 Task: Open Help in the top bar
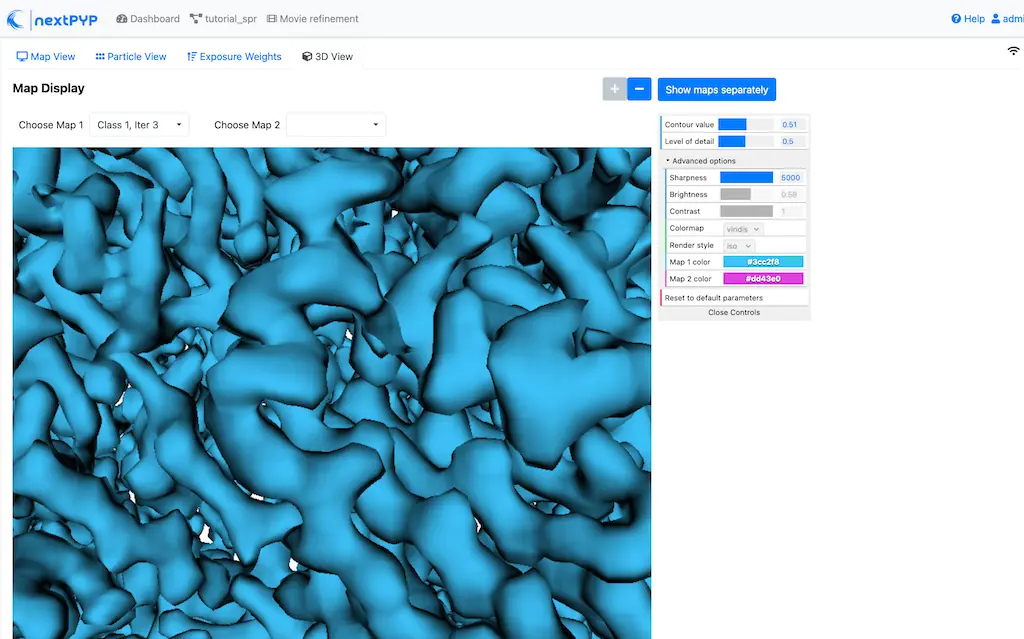[967, 19]
